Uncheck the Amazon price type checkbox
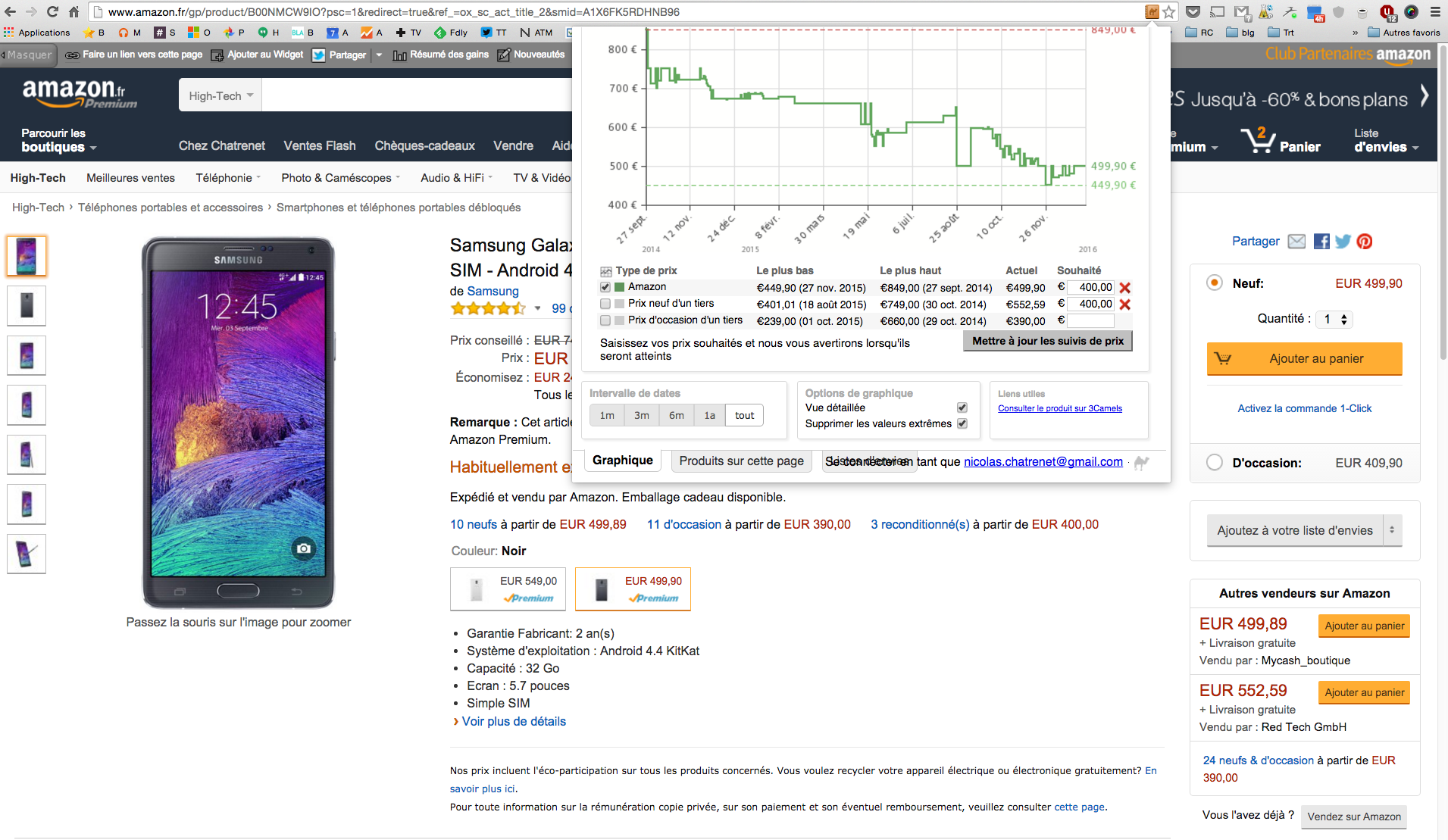1448x840 pixels. 605,287
